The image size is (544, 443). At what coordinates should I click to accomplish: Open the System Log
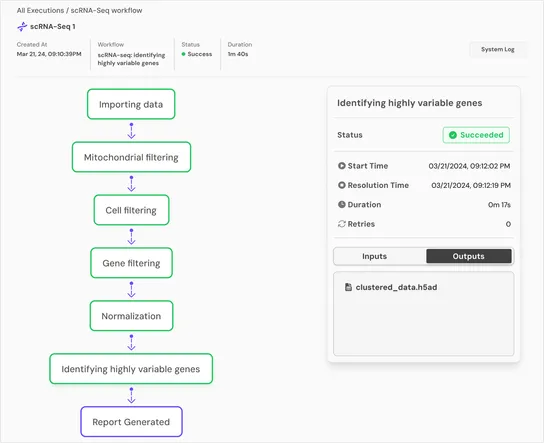(498, 49)
